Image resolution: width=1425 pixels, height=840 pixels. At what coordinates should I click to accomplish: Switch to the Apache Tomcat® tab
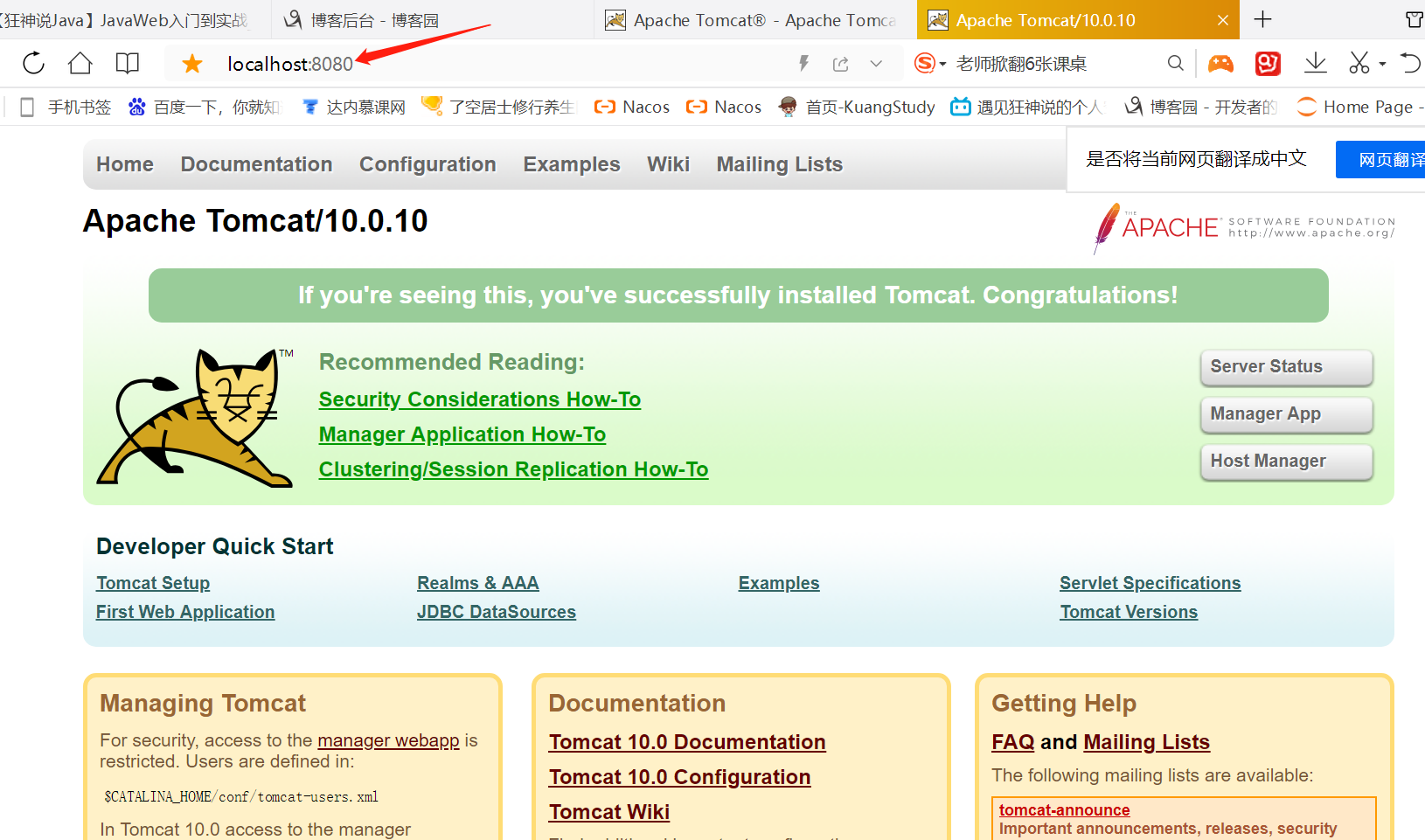pyautogui.click(x=755, y=20)
